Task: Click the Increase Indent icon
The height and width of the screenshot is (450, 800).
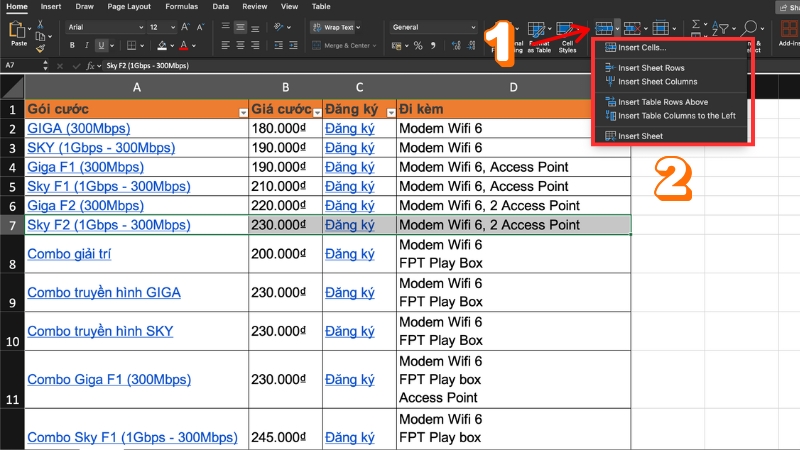Action: (x=295, y=45)
